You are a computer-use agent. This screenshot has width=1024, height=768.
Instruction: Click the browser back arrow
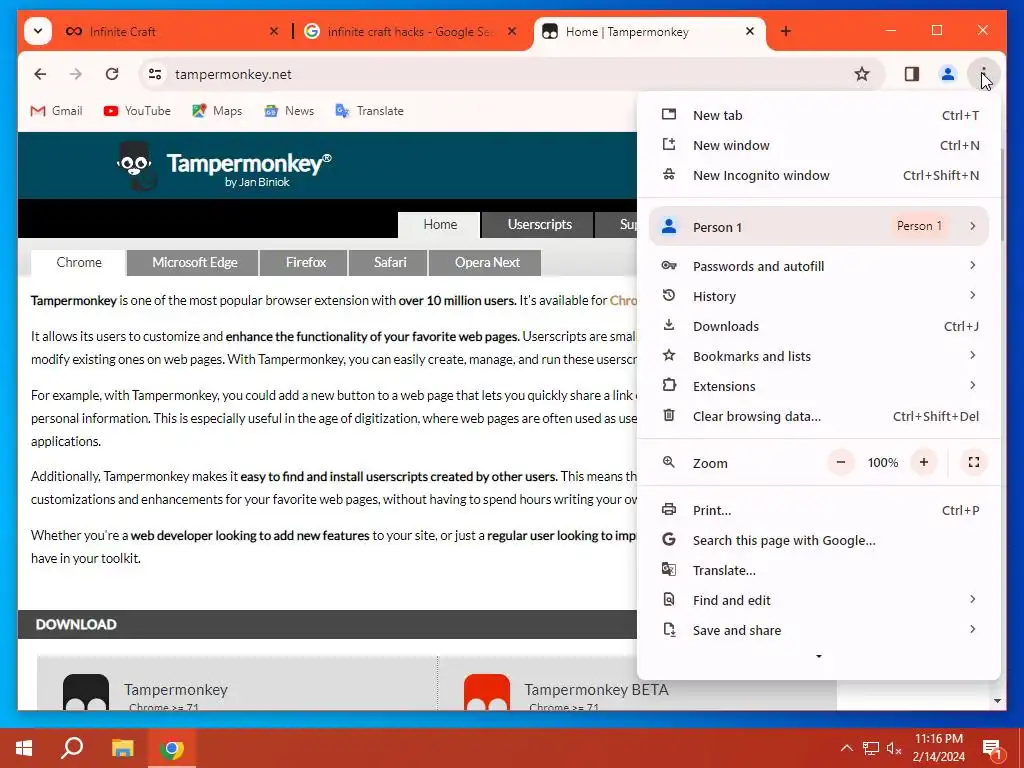(40, 74)
